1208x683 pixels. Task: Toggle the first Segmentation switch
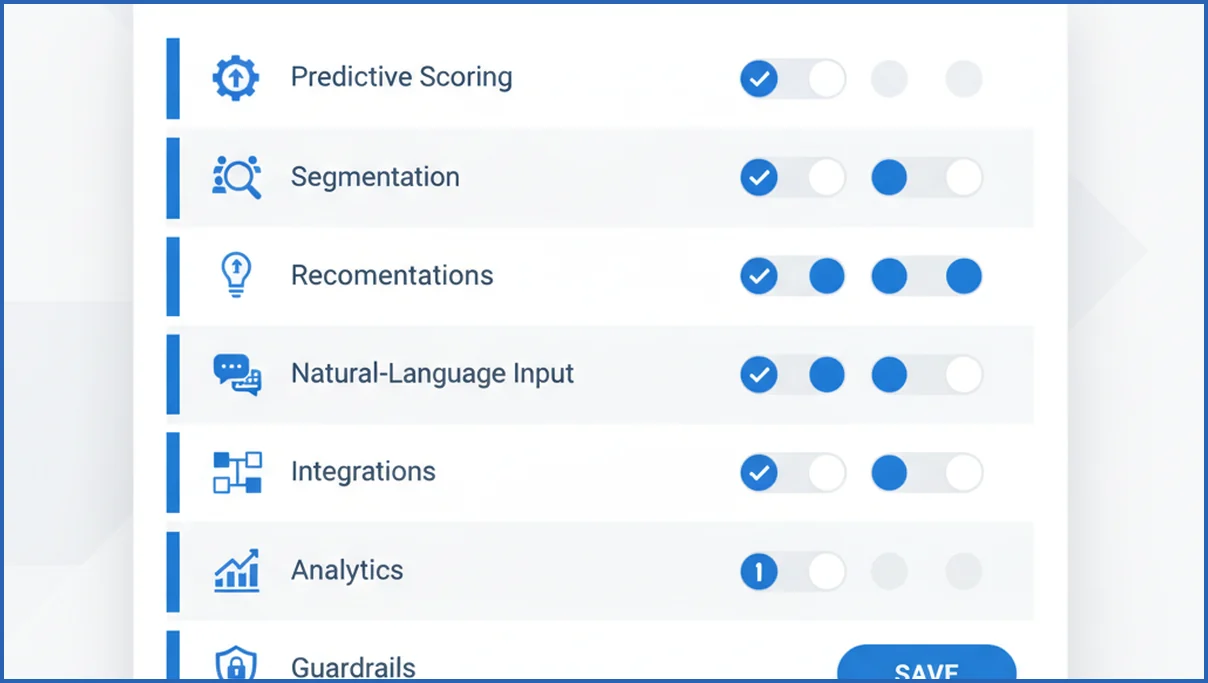(x=793, y=178)
